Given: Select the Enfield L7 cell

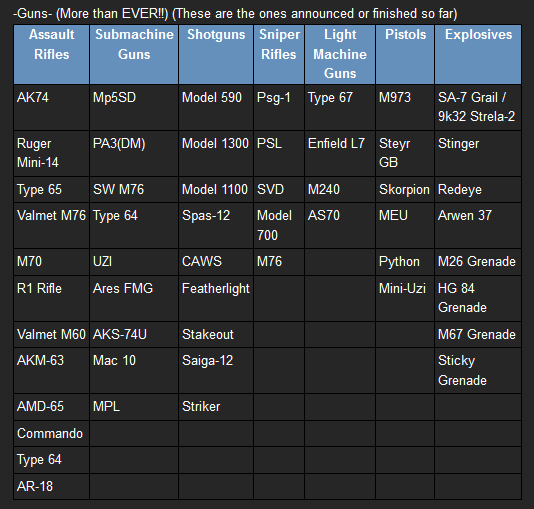Looking at the screenshot, I should point(340,153).
